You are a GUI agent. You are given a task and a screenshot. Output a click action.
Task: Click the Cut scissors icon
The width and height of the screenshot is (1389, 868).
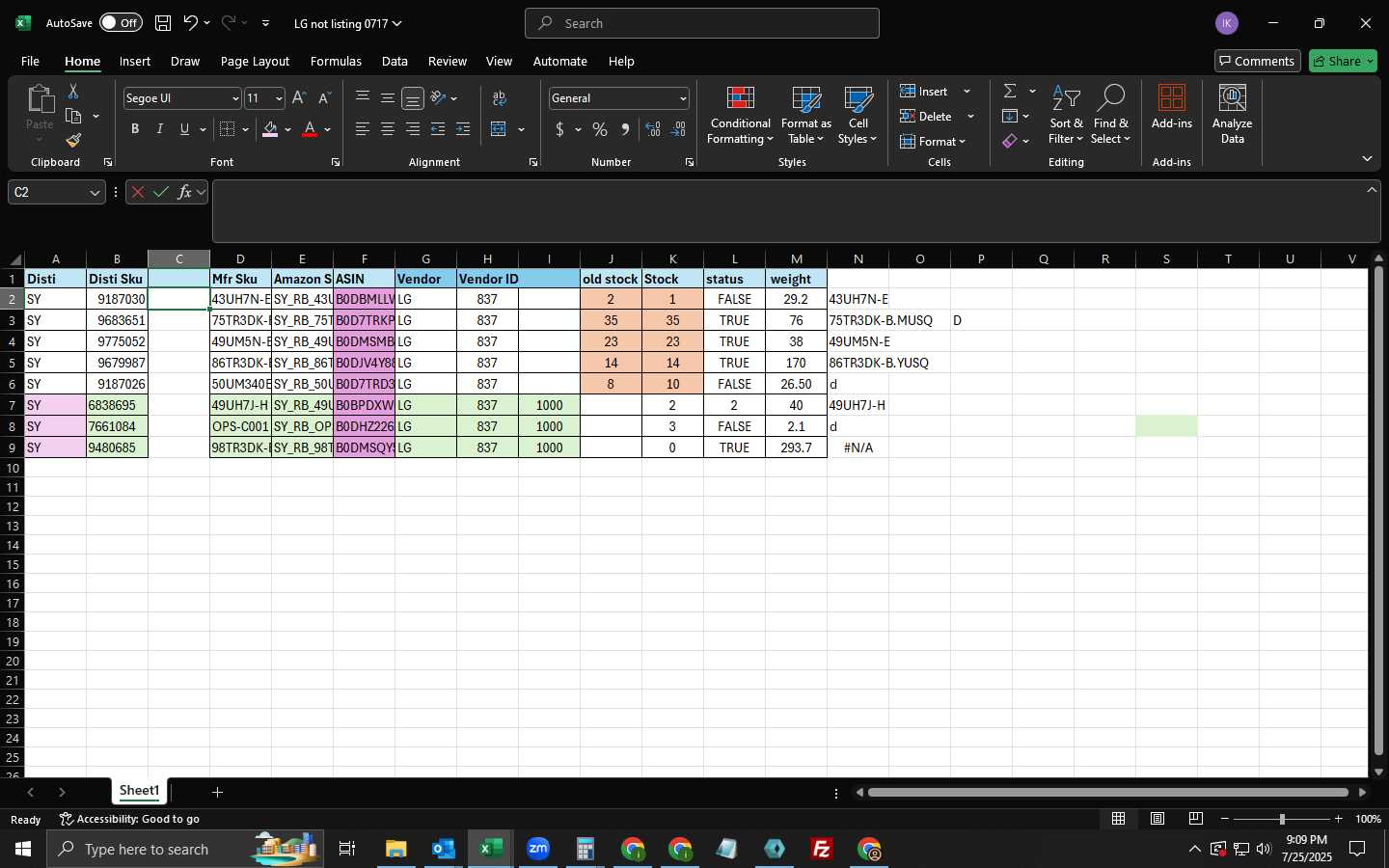coord(72,91)
